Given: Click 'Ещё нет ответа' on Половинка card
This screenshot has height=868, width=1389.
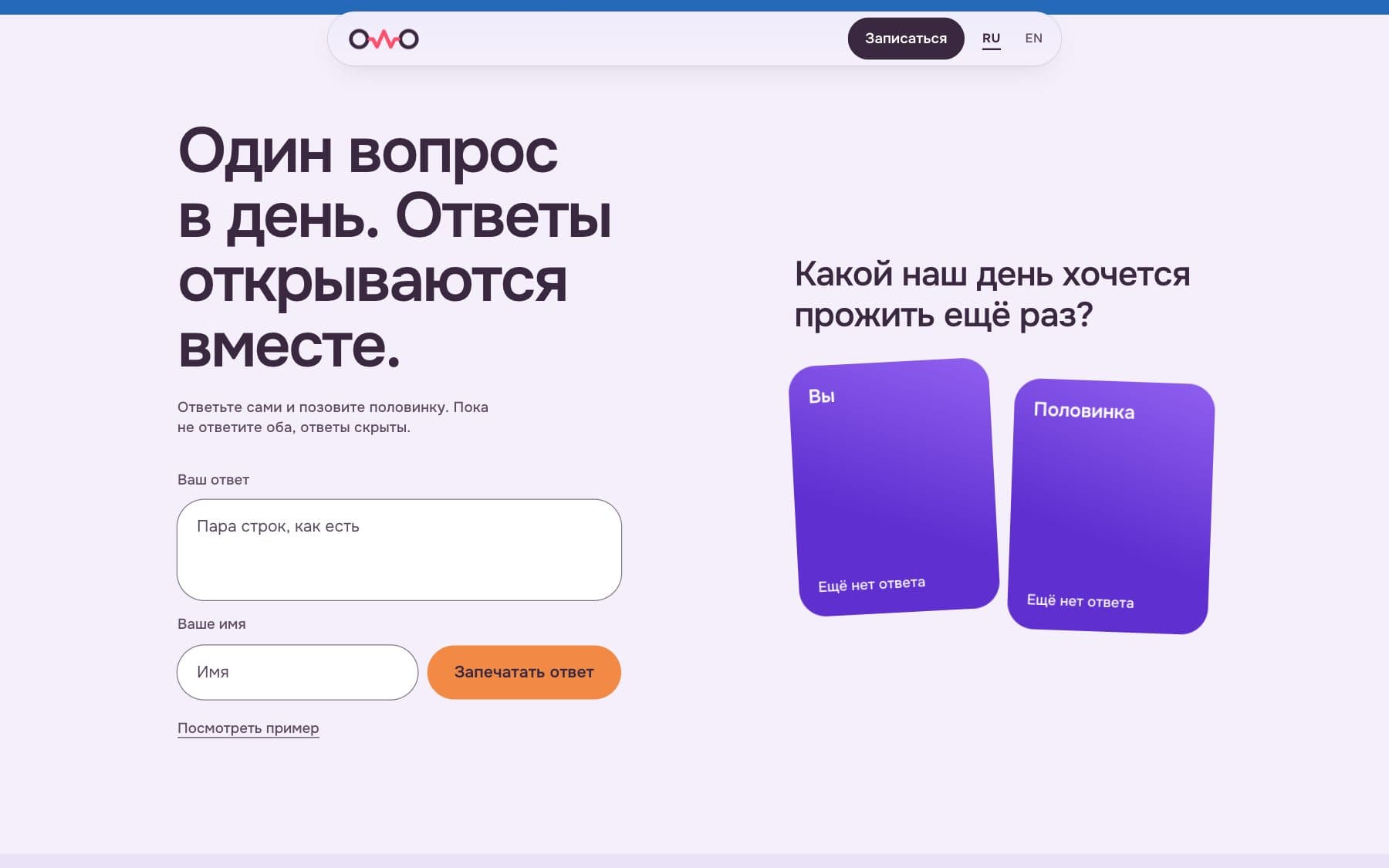Looking at the screenshot, I should 1080,601.
